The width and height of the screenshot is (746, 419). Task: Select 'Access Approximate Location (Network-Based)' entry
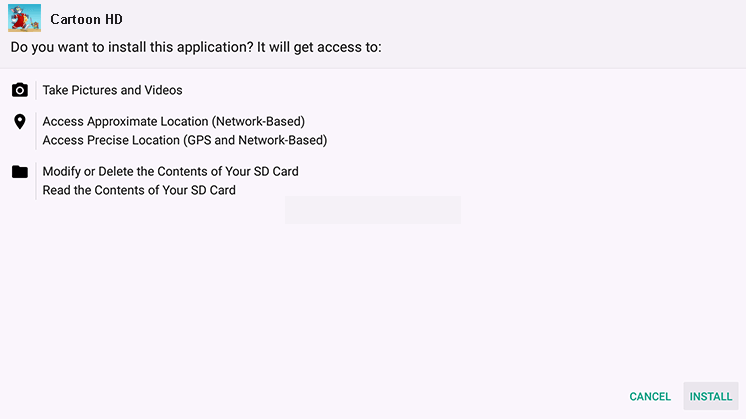[174, 121]
